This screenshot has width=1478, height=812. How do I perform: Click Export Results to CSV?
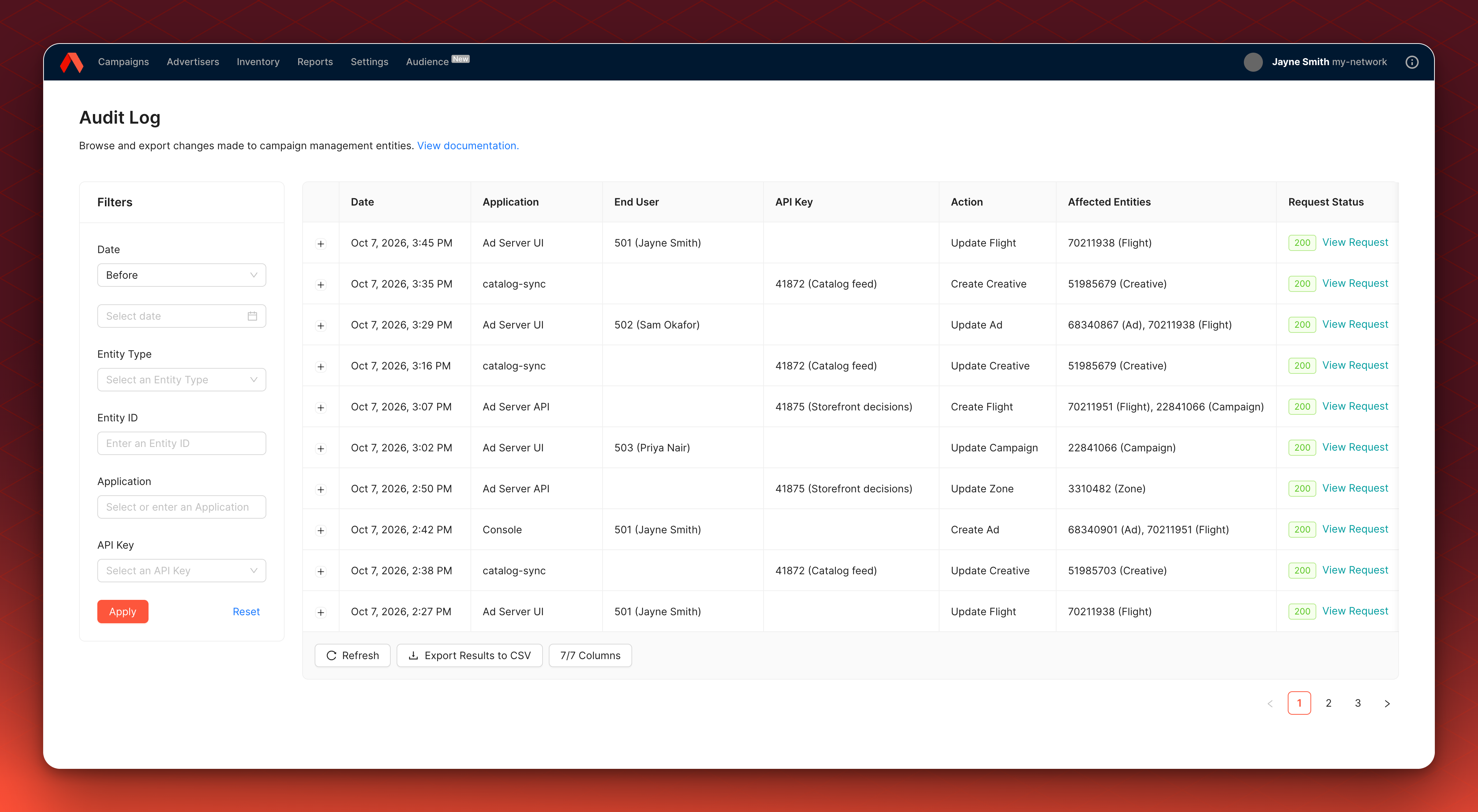click(x=470, y=655)
